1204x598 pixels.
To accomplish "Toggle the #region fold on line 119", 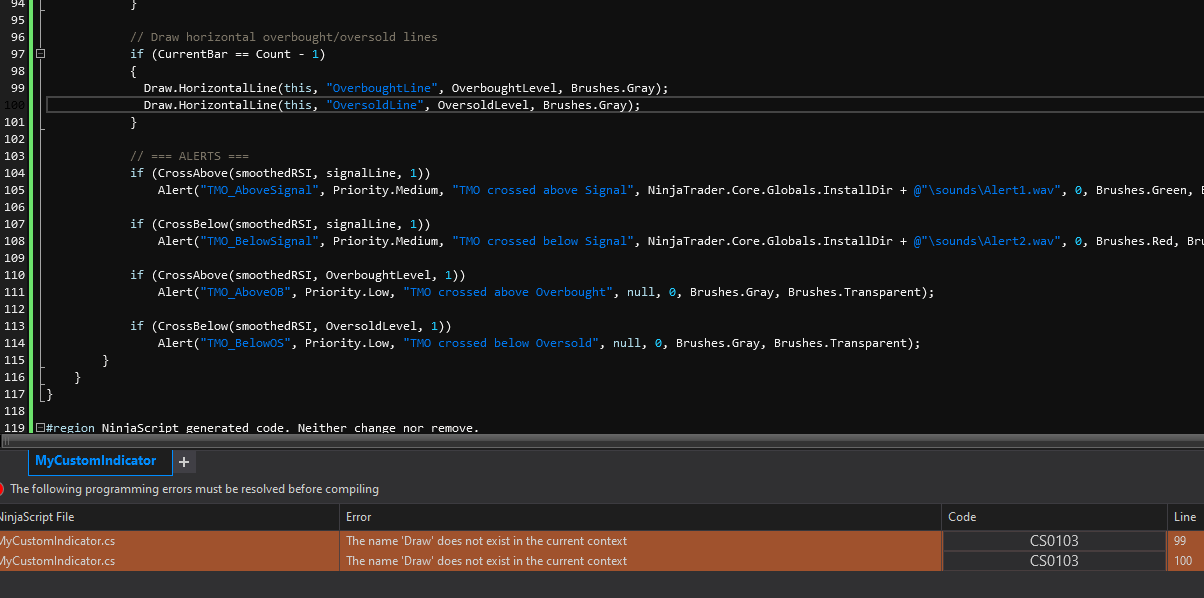I will point(40,428).
